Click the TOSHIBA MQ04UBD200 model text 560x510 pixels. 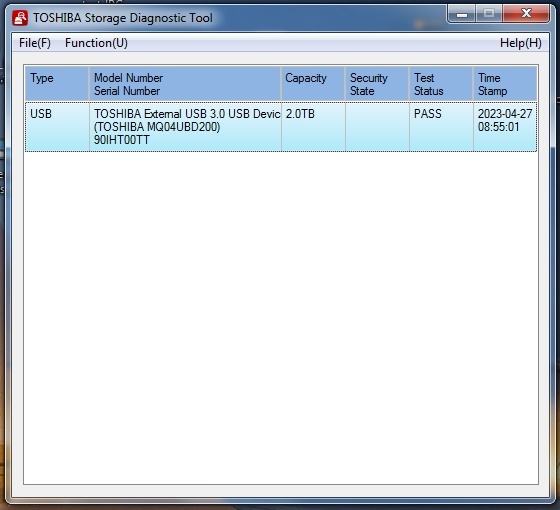click(x=157, y=127)
